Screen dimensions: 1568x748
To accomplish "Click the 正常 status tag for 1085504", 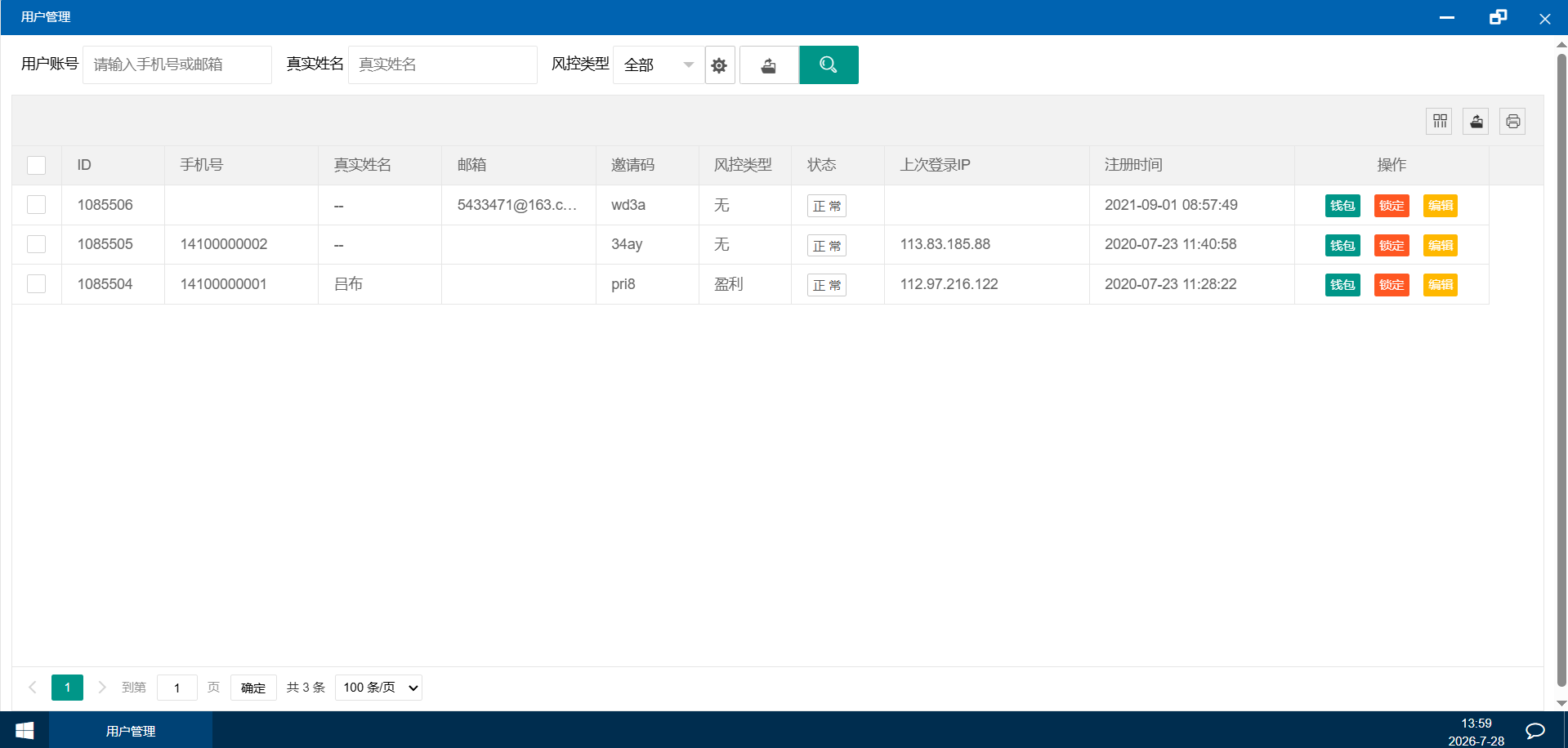I will (x=827, y=285).
